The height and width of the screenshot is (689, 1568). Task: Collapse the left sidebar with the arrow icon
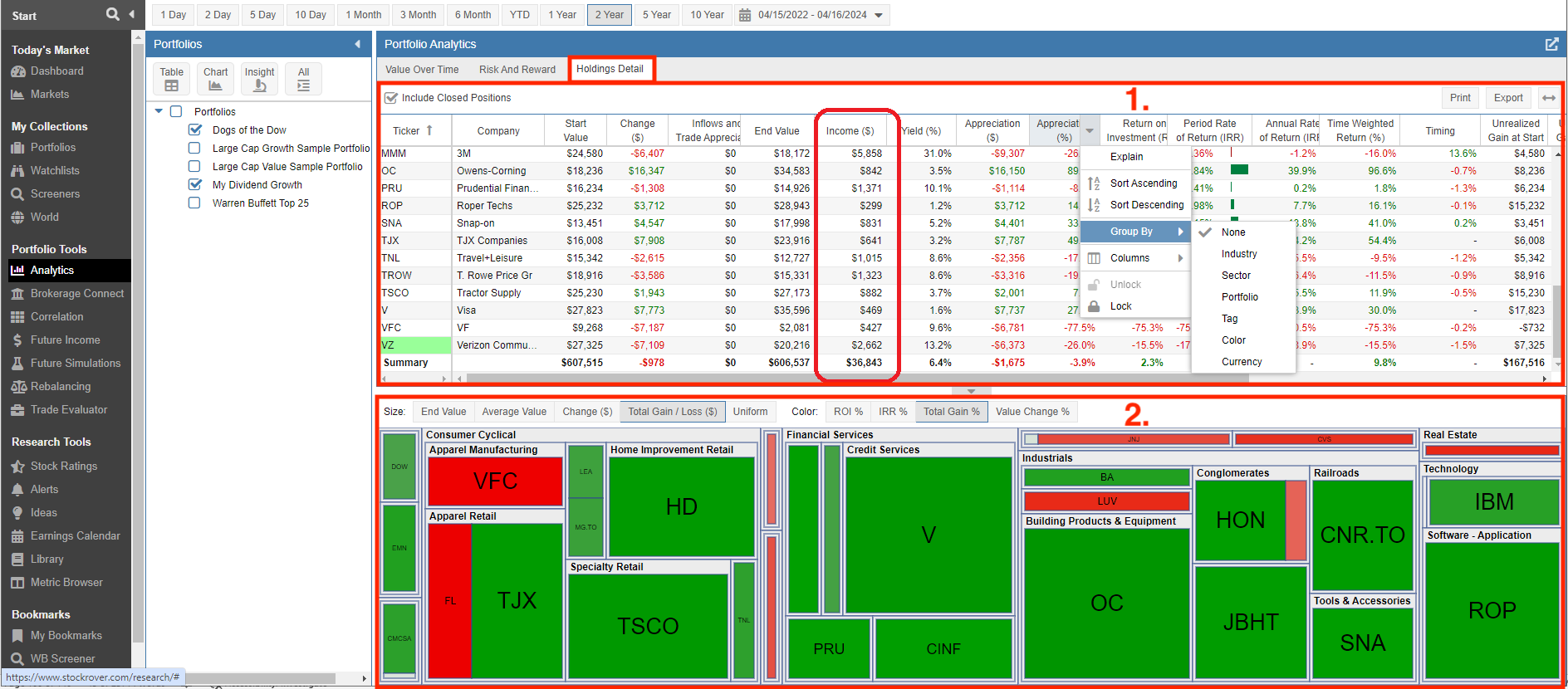tap(132, 14)
